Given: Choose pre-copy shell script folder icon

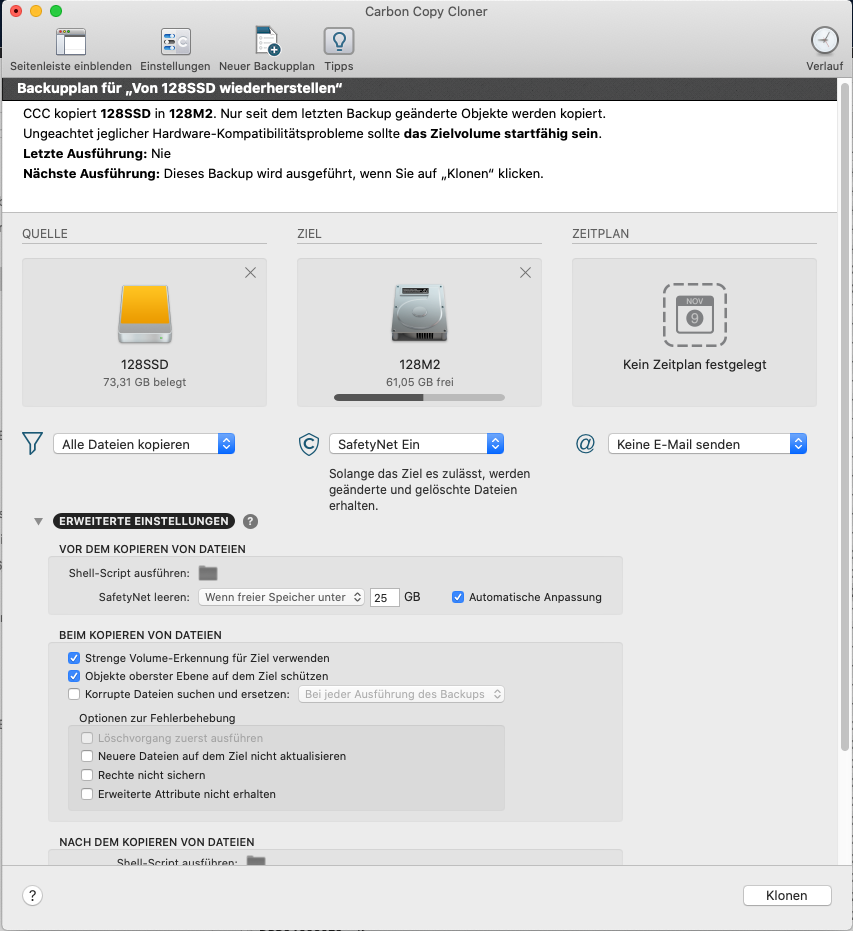Looking at the screenshot, I should 208,573.
